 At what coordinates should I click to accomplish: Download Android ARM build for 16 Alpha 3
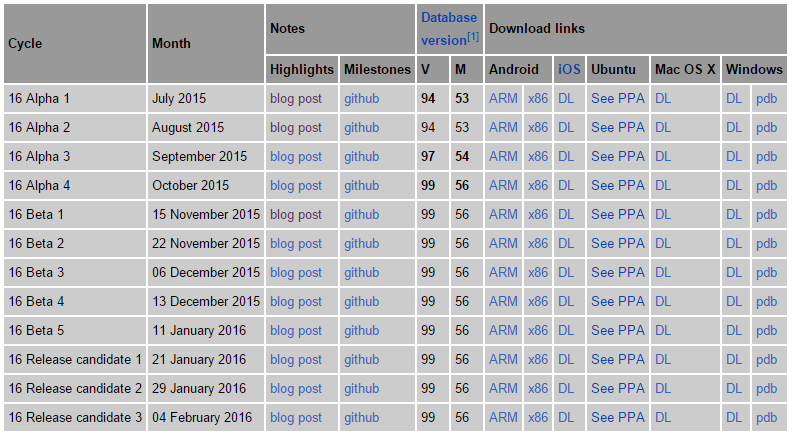click(x=503, y=157)
